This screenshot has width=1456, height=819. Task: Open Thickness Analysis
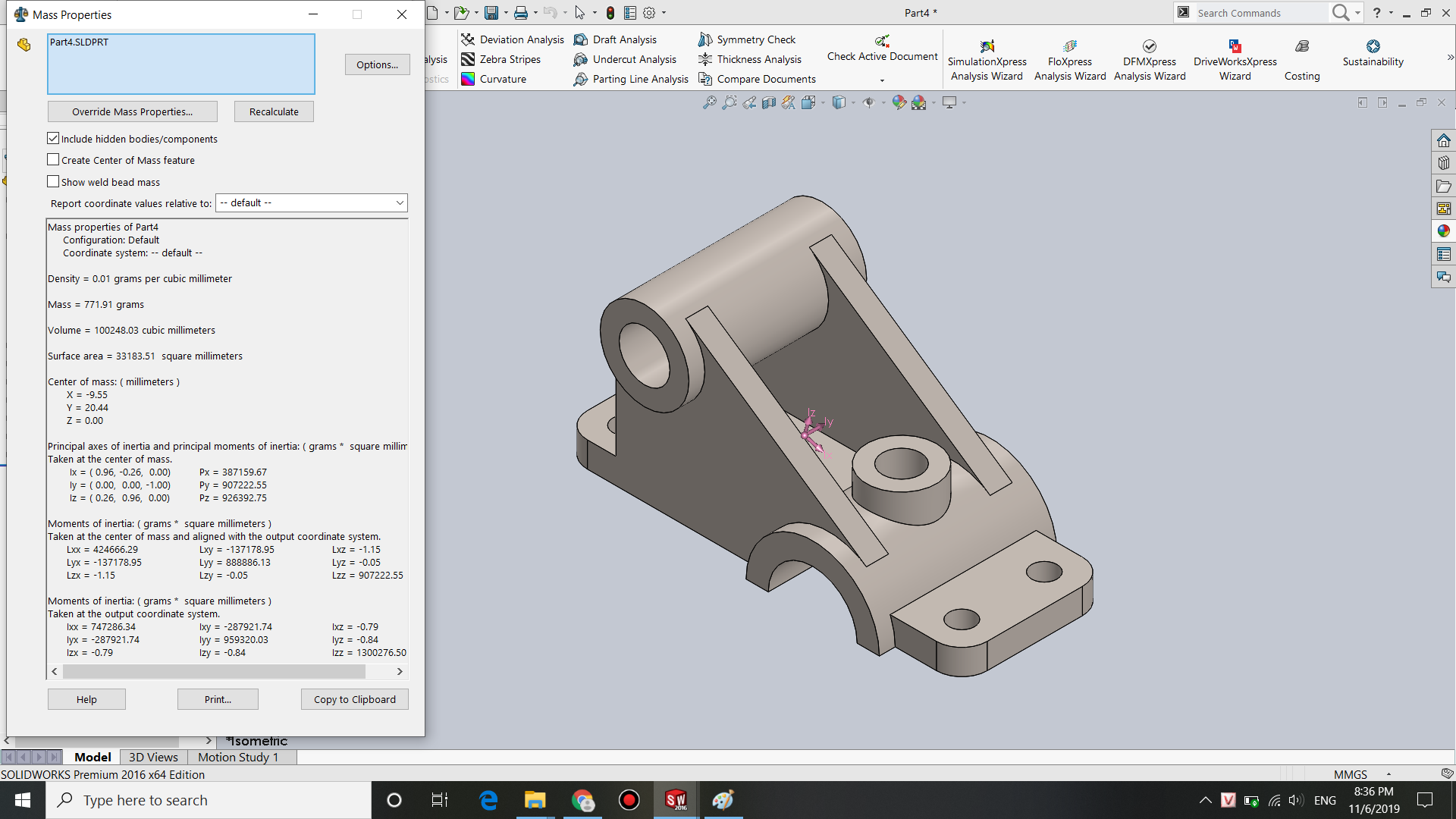[x=750, y=59]
